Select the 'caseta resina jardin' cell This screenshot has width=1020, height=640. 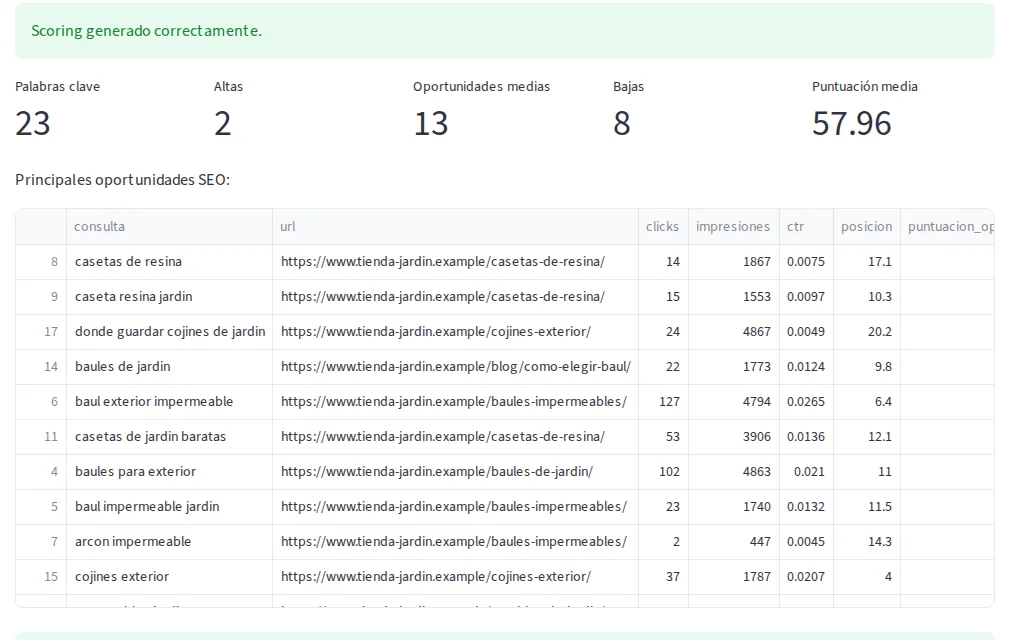pos(169,297)
